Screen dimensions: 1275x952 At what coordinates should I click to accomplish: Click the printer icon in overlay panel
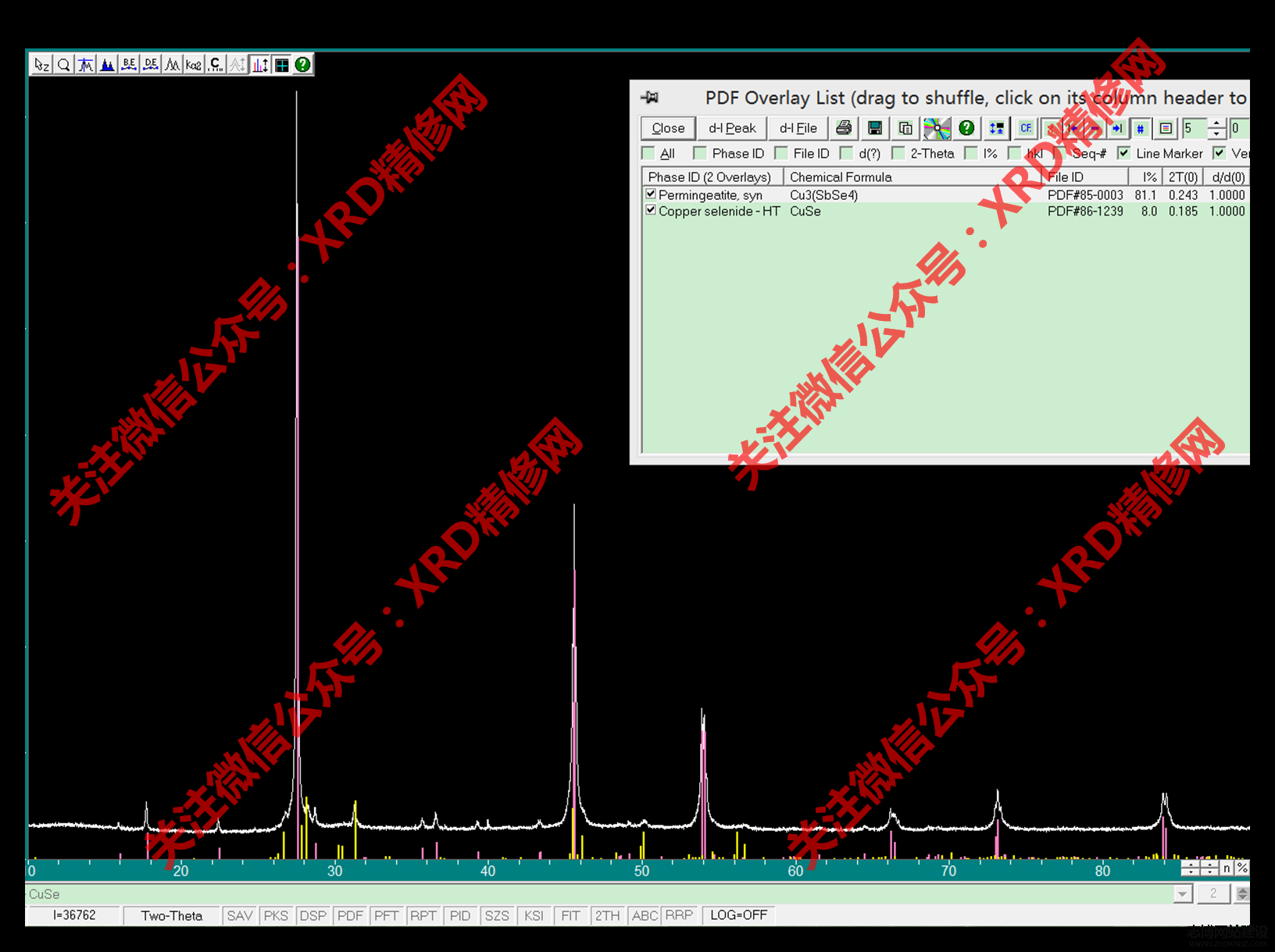pyautogui.click(x=844, y=128)
